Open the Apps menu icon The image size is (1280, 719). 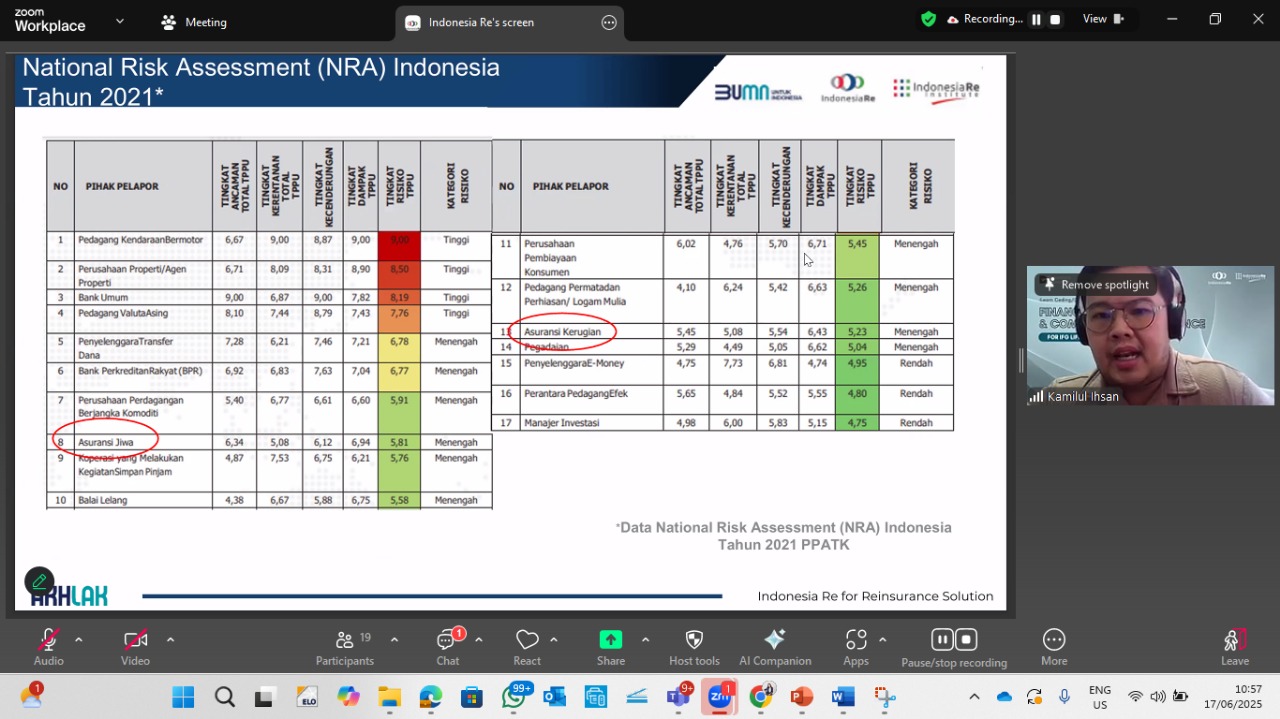(x=856, y=640)
